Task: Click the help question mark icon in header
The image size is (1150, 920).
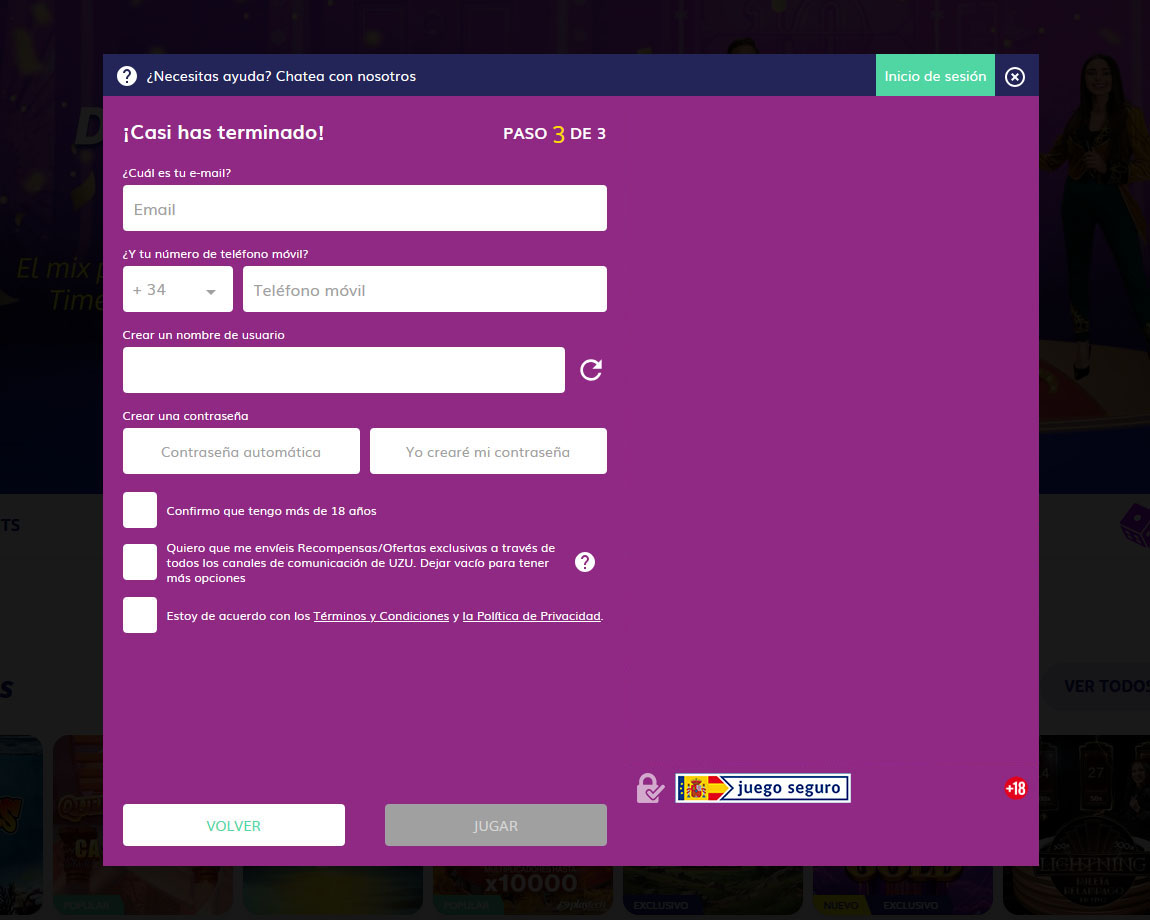Action: click(127, 76)
